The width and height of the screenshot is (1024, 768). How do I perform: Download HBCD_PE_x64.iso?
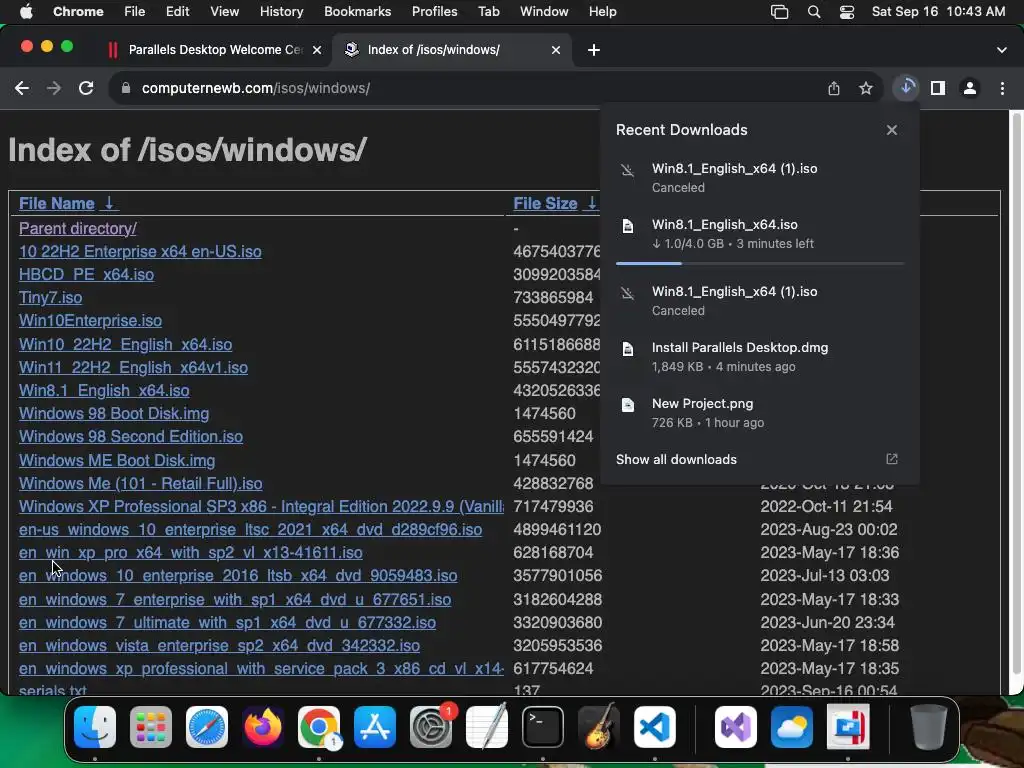click(86, 274)
